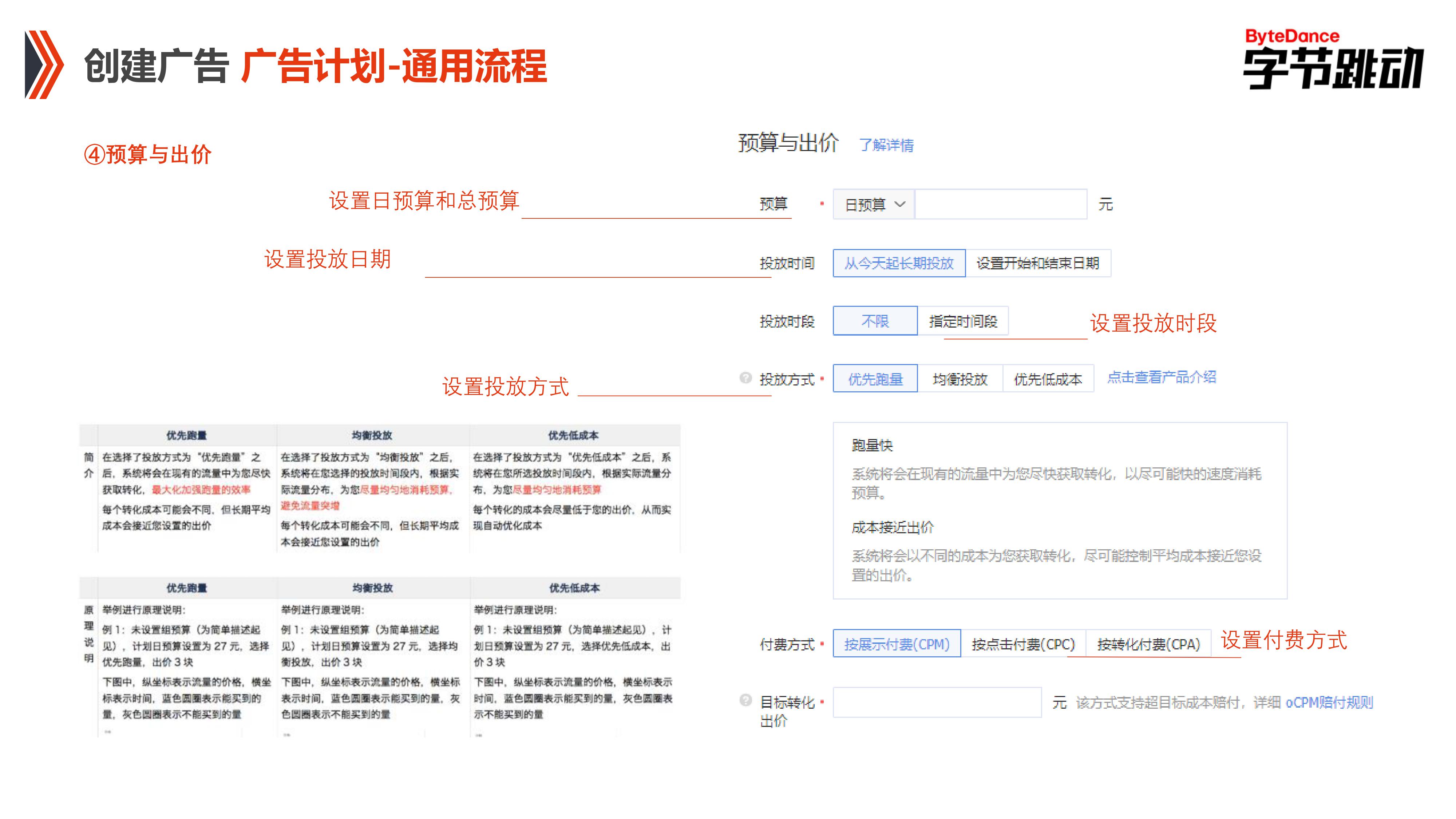Choose 不限 for 投放时段
The width and height of the screenshot is (1456, 819).
(874, 321)
